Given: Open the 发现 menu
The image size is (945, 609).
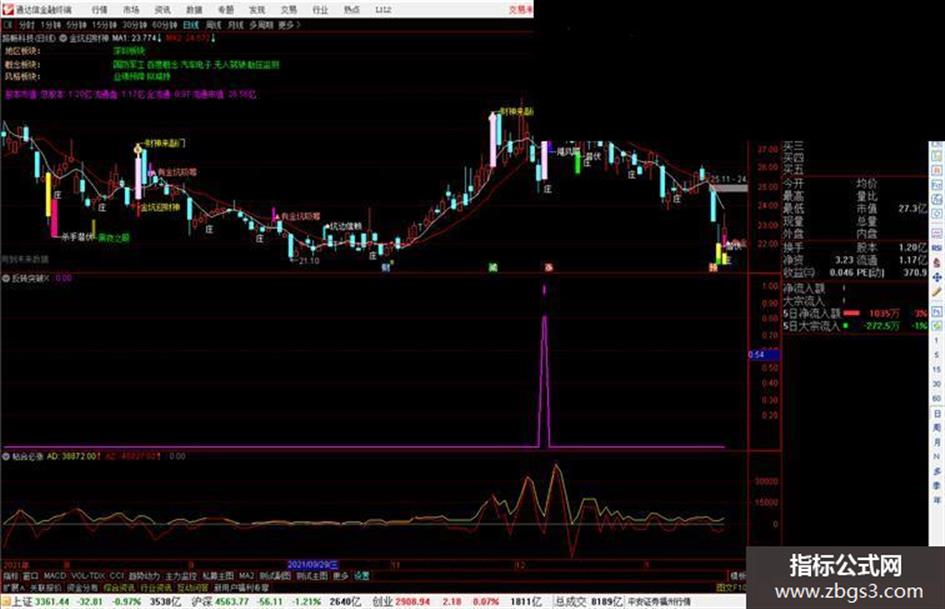Looking at the screenshot, I should [x=257, y=10].
